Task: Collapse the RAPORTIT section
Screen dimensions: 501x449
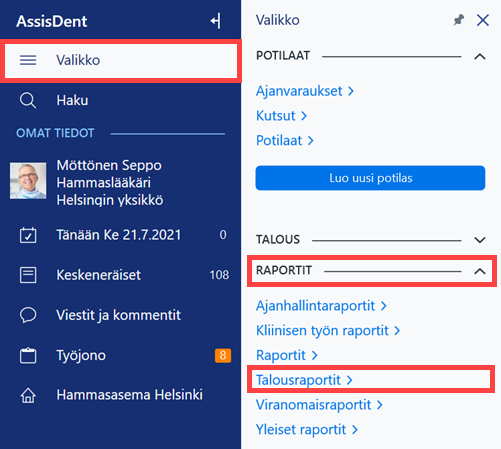Action: 480,271
